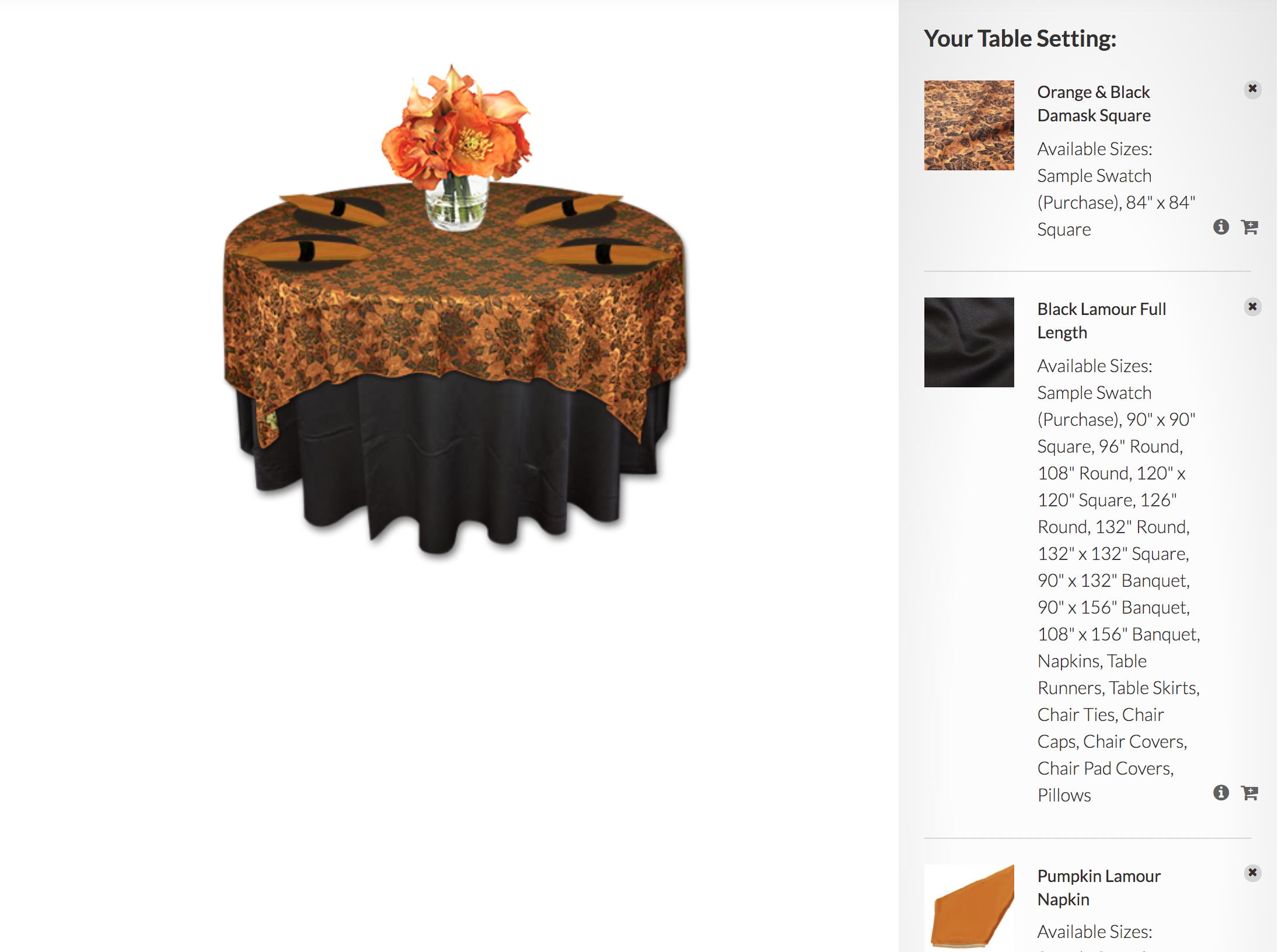1278x952 pixels.
Task: Click the Pumpkin Lamour Napkin thumbnail
Action: (969, 908)
